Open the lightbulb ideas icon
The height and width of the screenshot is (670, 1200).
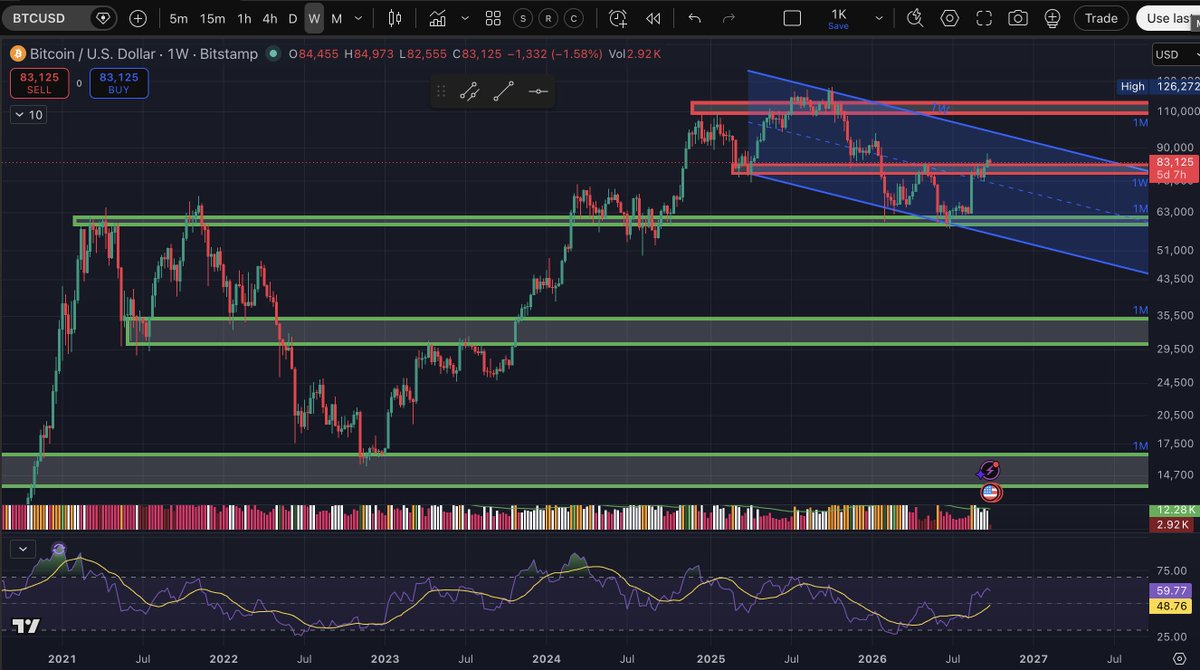click(1052, 18)
